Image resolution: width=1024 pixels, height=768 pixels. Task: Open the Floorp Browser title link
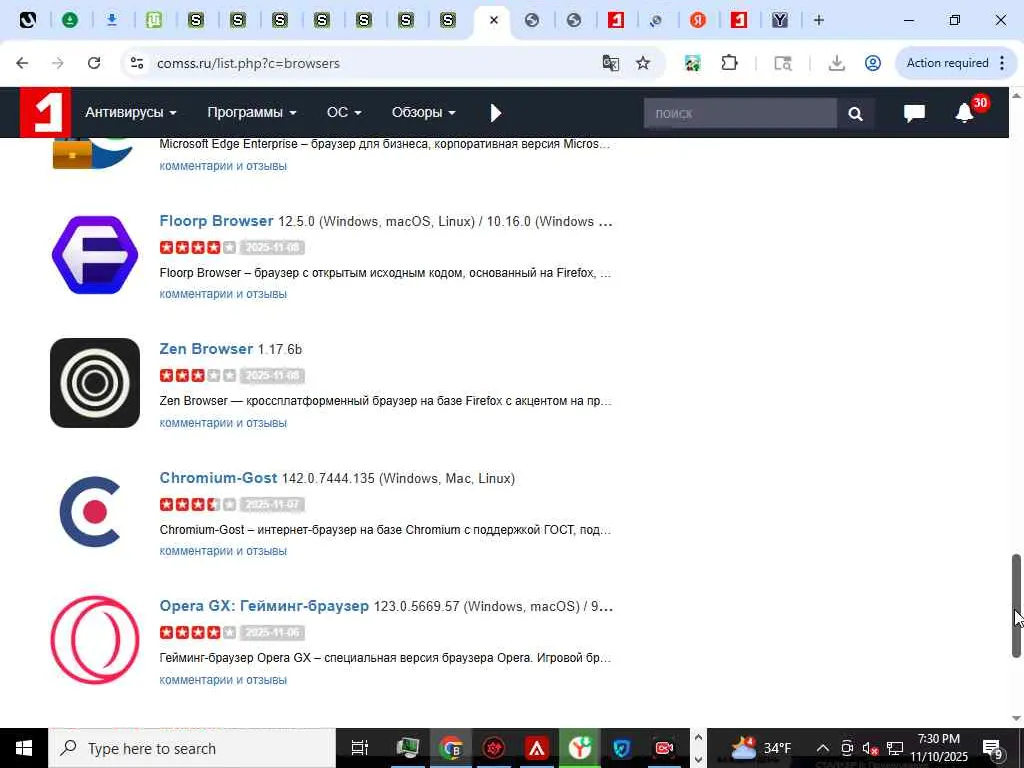[x=216, y=221]
